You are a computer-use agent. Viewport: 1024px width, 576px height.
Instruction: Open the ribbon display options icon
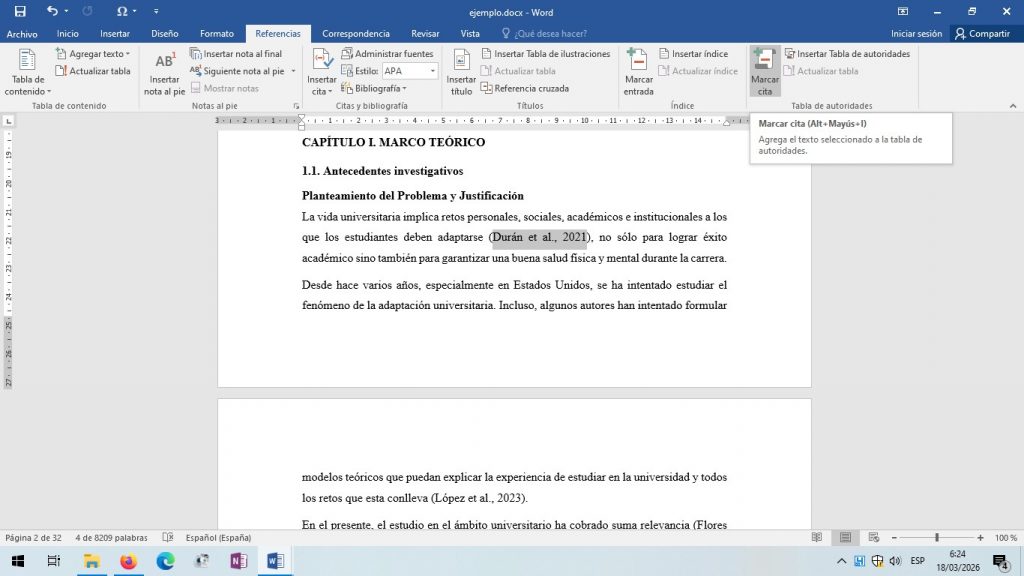tap(903, 11)
